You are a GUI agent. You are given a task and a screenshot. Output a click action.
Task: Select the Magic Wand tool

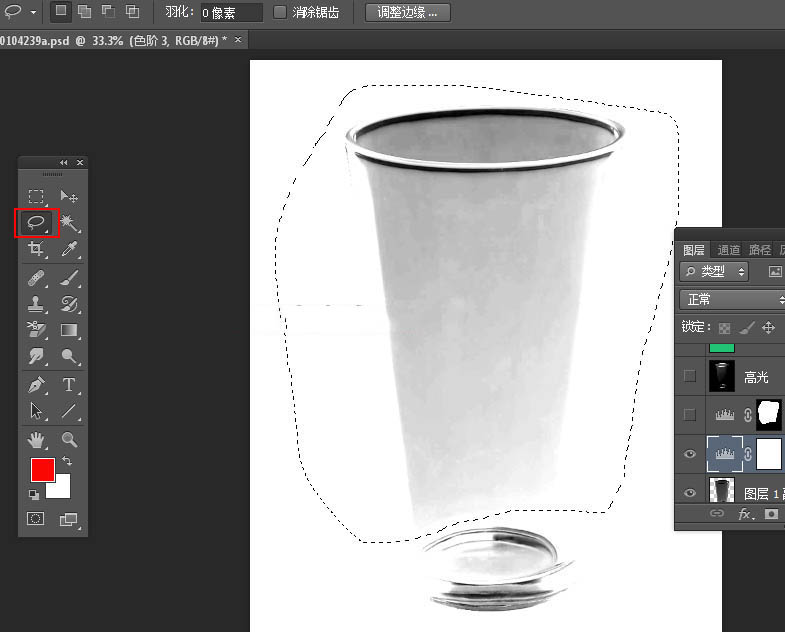click(69, 222)
